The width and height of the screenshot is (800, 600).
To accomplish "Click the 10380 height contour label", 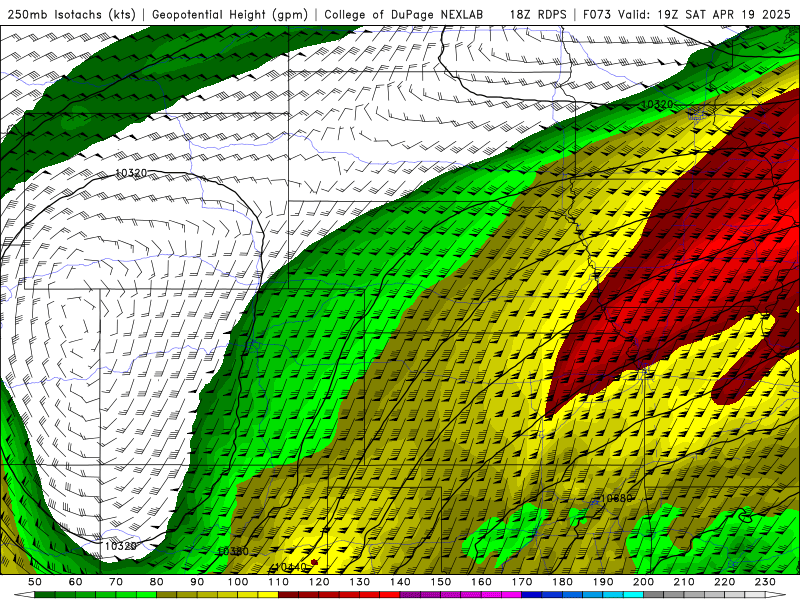I will click(x=233, y=552).
